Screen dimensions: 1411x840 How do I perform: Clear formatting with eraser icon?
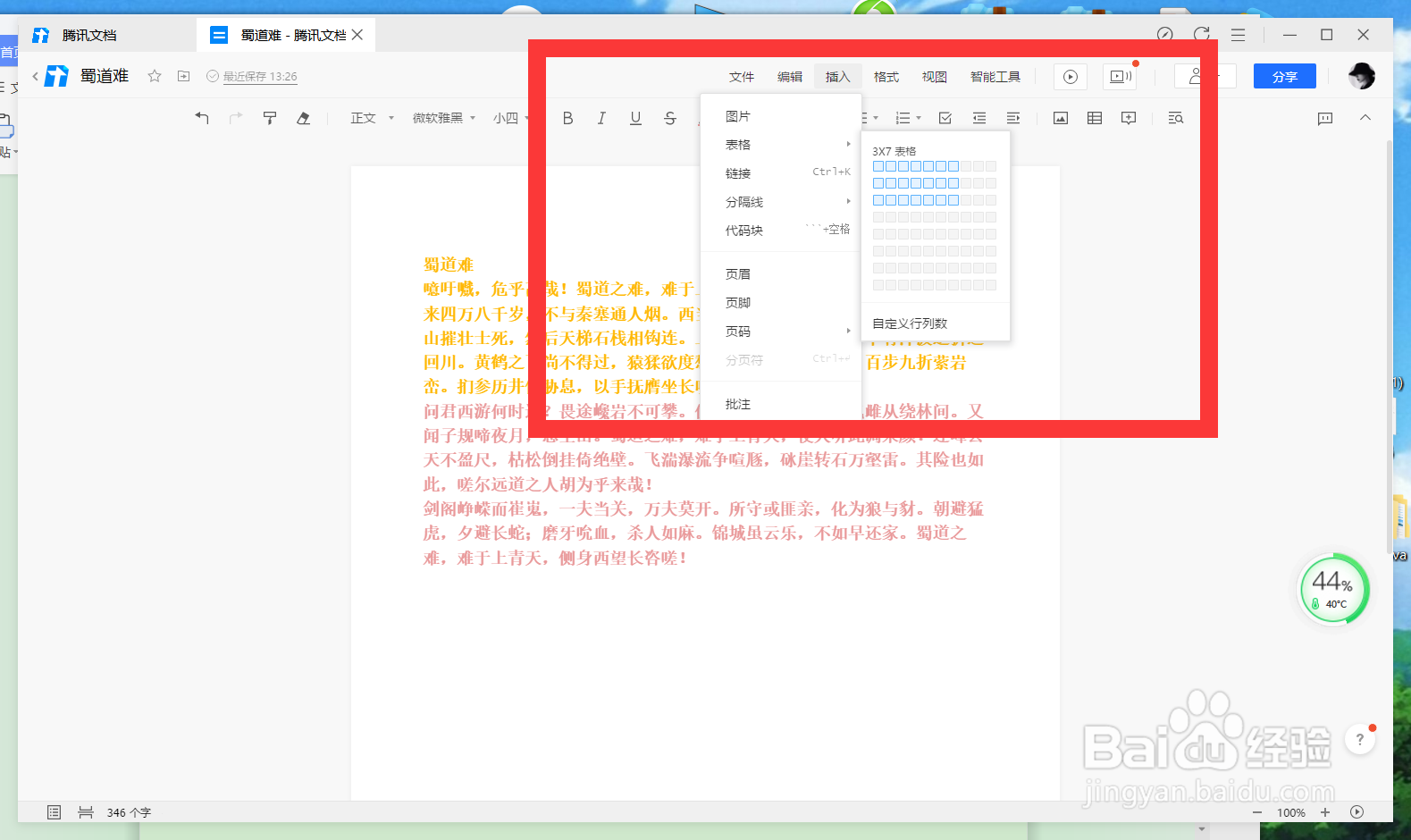(304, 118)
